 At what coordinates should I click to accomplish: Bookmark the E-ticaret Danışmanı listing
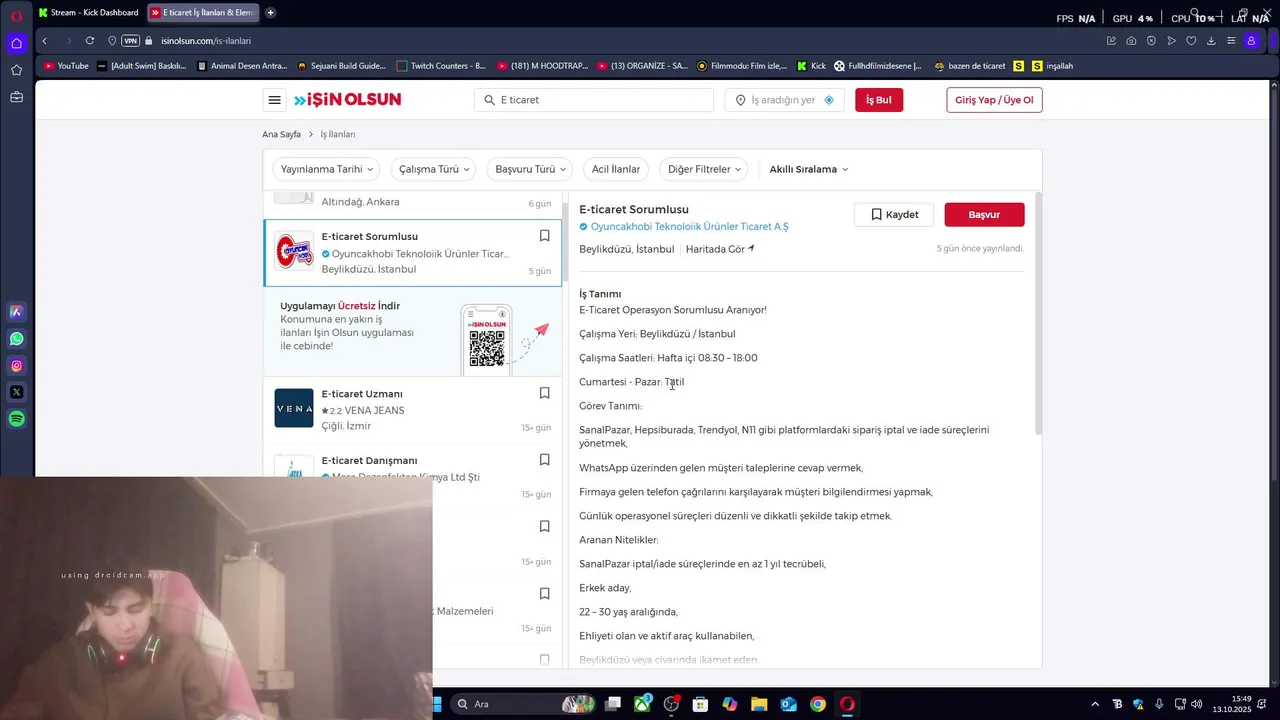click(545, 460)
